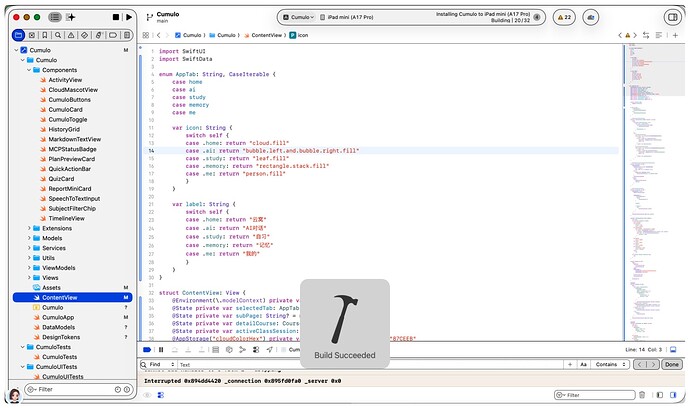Toggle the right inspector panel
The width and height of the screenshot is (690, 408).
coord(673,17)
